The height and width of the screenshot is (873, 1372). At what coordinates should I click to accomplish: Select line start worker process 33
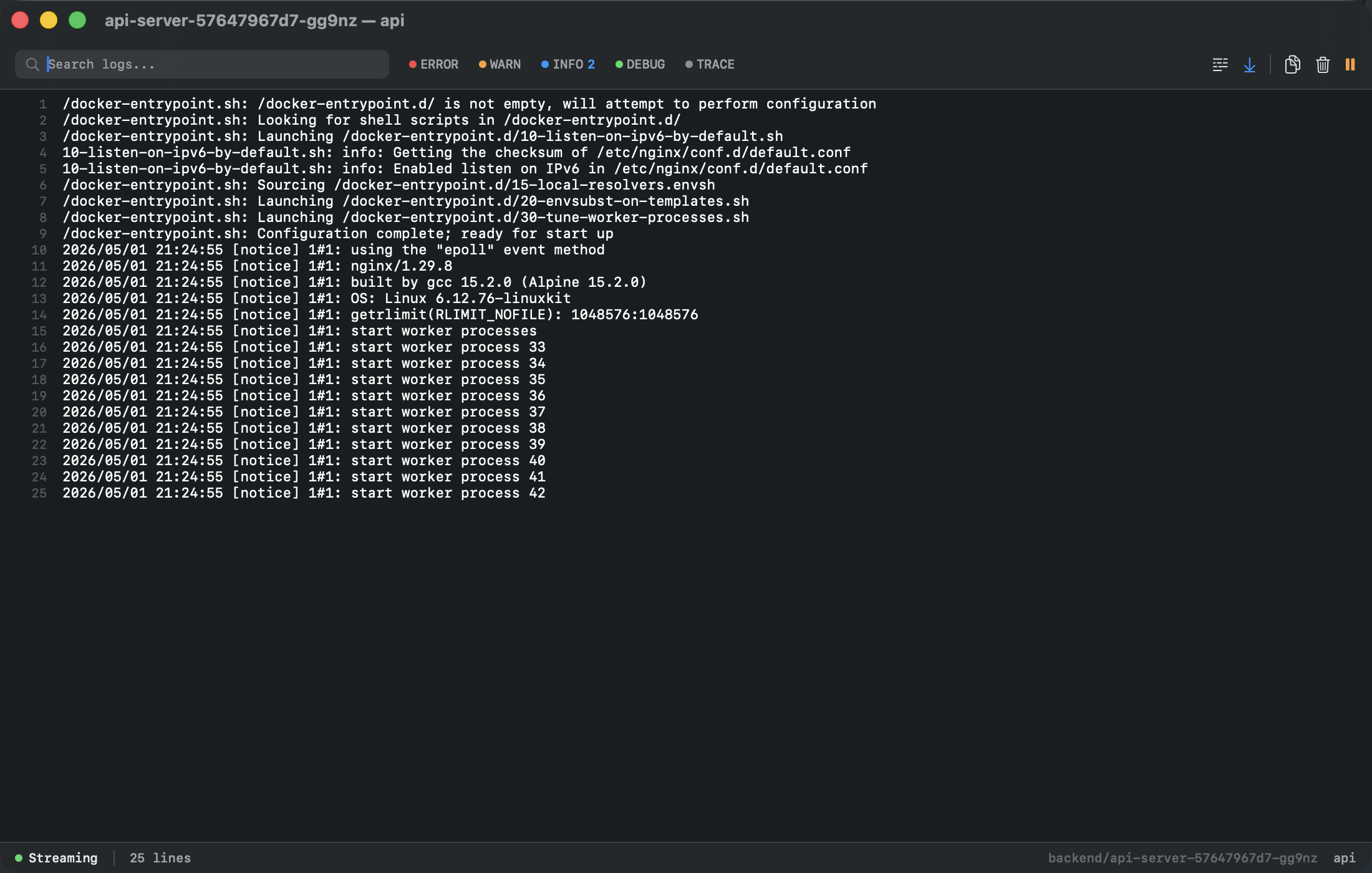(x=304, y=347)
